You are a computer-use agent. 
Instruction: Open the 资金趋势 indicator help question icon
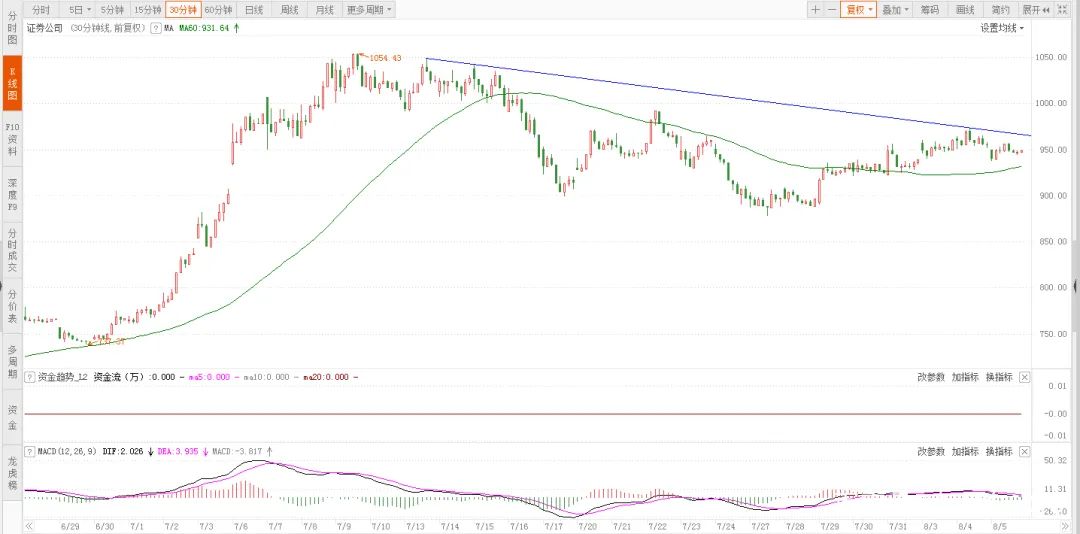tap(30, 377)
